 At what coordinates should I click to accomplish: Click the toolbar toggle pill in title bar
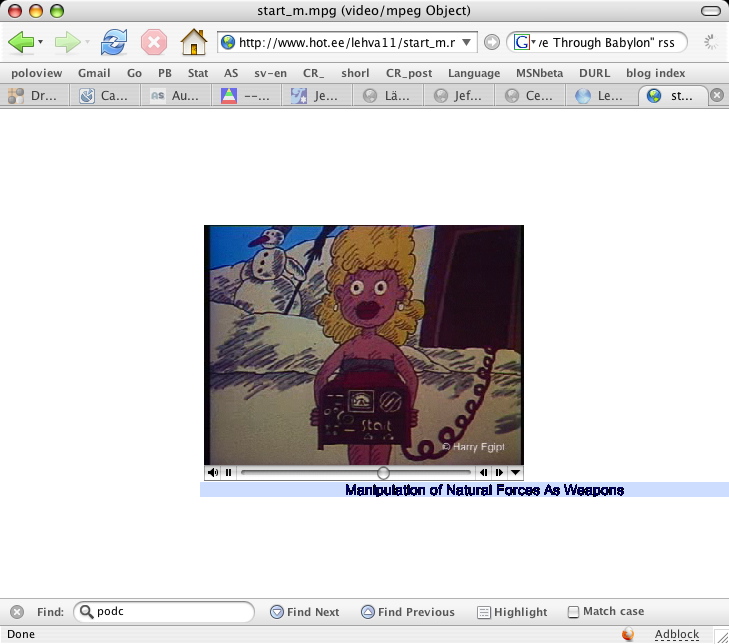coord(711,11)
